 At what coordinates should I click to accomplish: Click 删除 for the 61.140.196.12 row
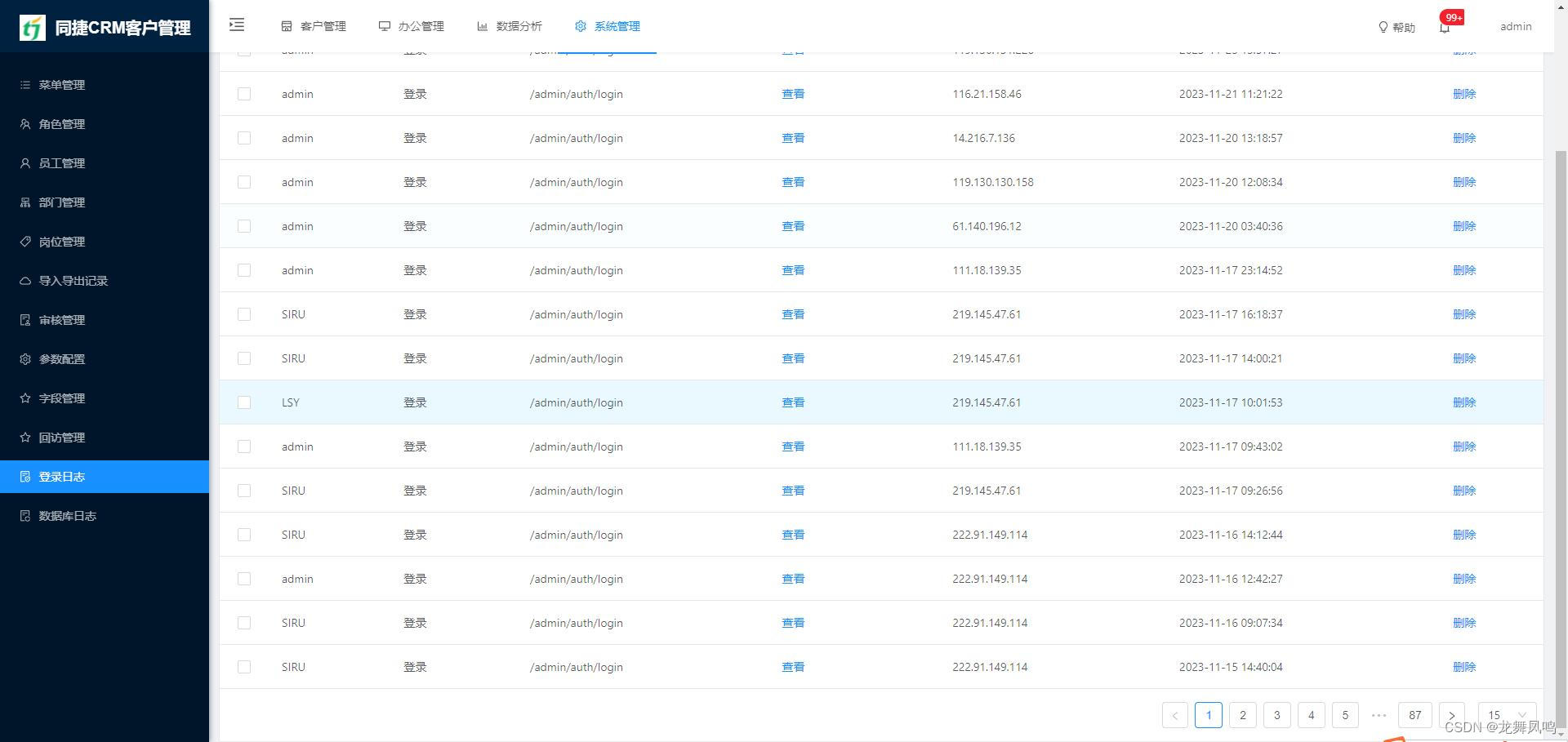tap(1464, 226)
